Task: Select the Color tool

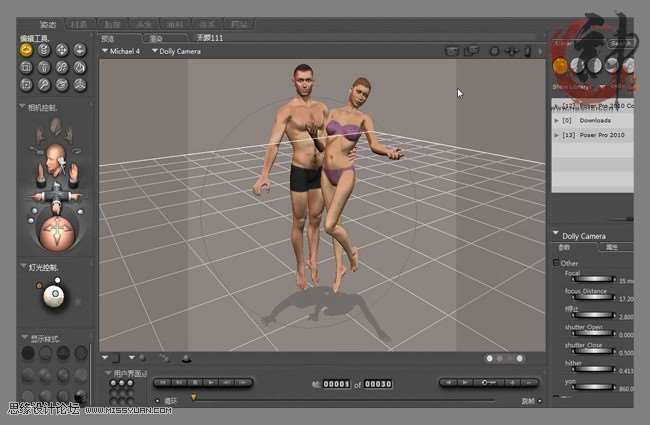Action: pyautogui.click(x=80, y=67)
